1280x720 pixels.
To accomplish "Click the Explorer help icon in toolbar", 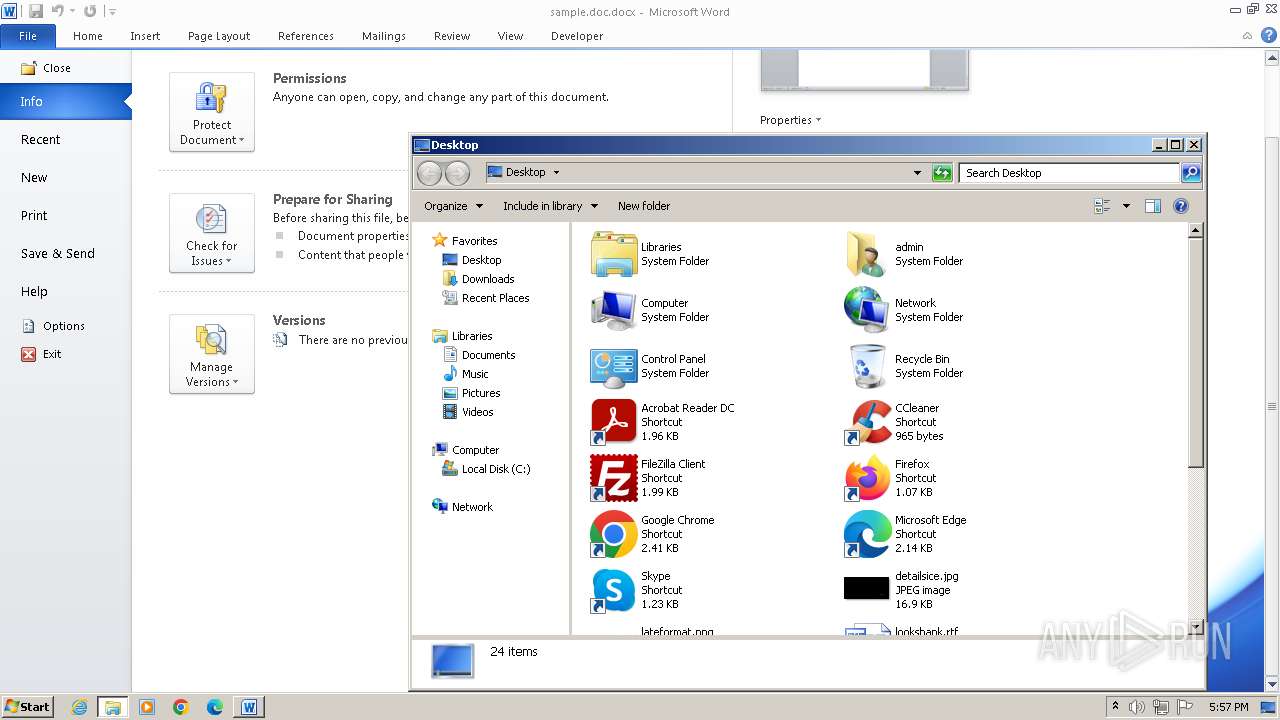I will click(1180, 206).
